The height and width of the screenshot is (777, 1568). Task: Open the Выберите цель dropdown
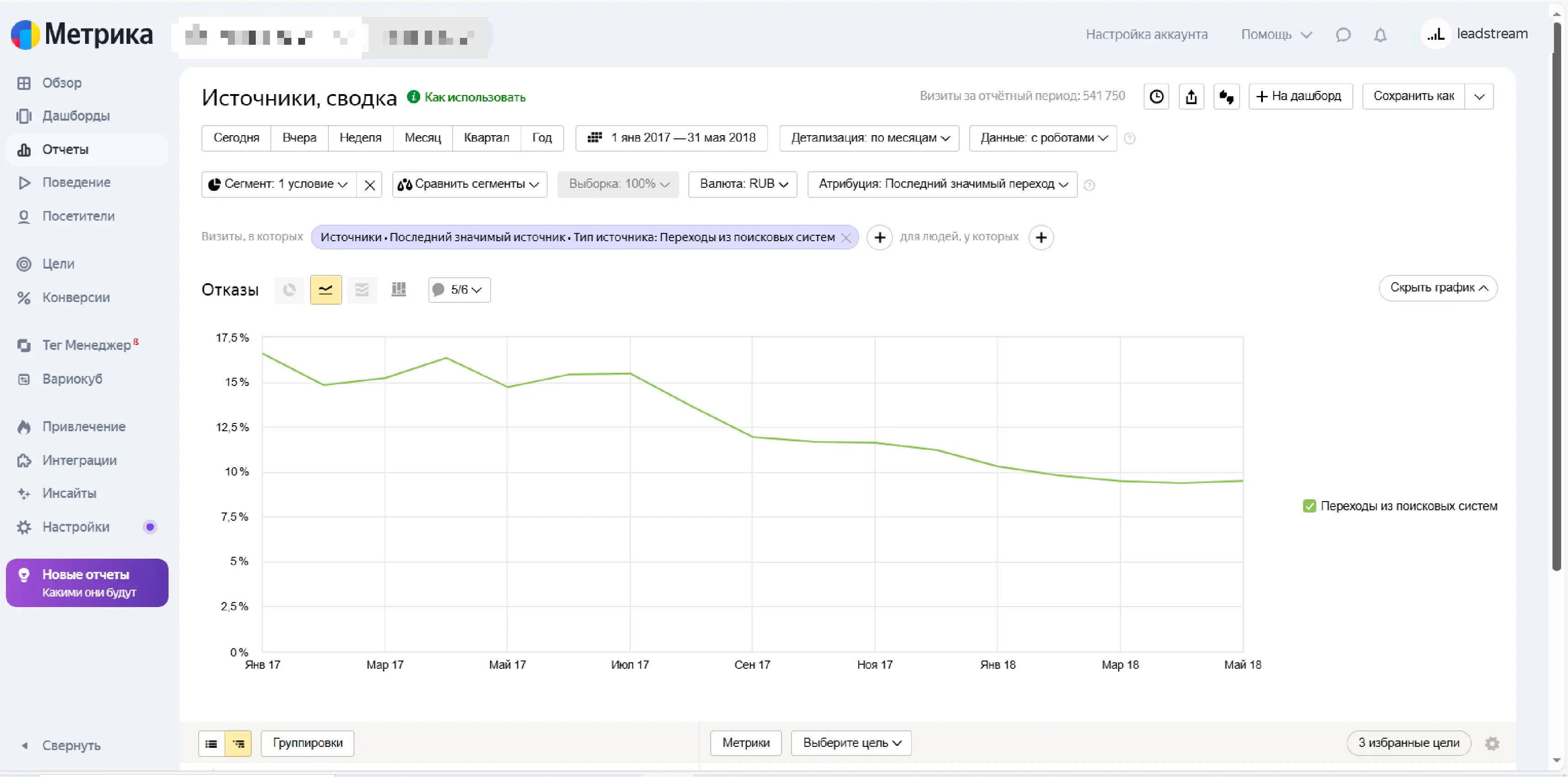click(x=851, y=743)
